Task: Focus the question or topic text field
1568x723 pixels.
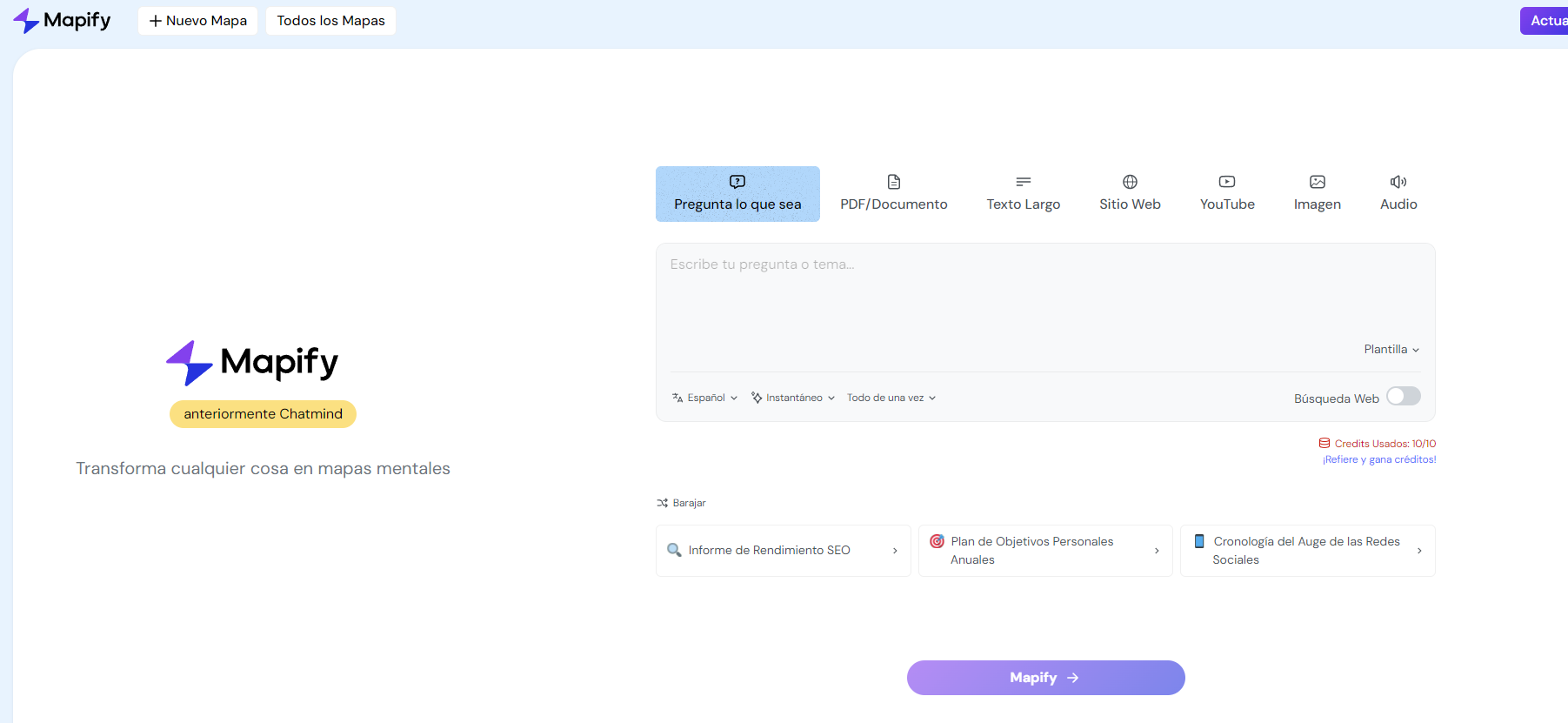Action: pyautogui.click(x=1044, y=296)
